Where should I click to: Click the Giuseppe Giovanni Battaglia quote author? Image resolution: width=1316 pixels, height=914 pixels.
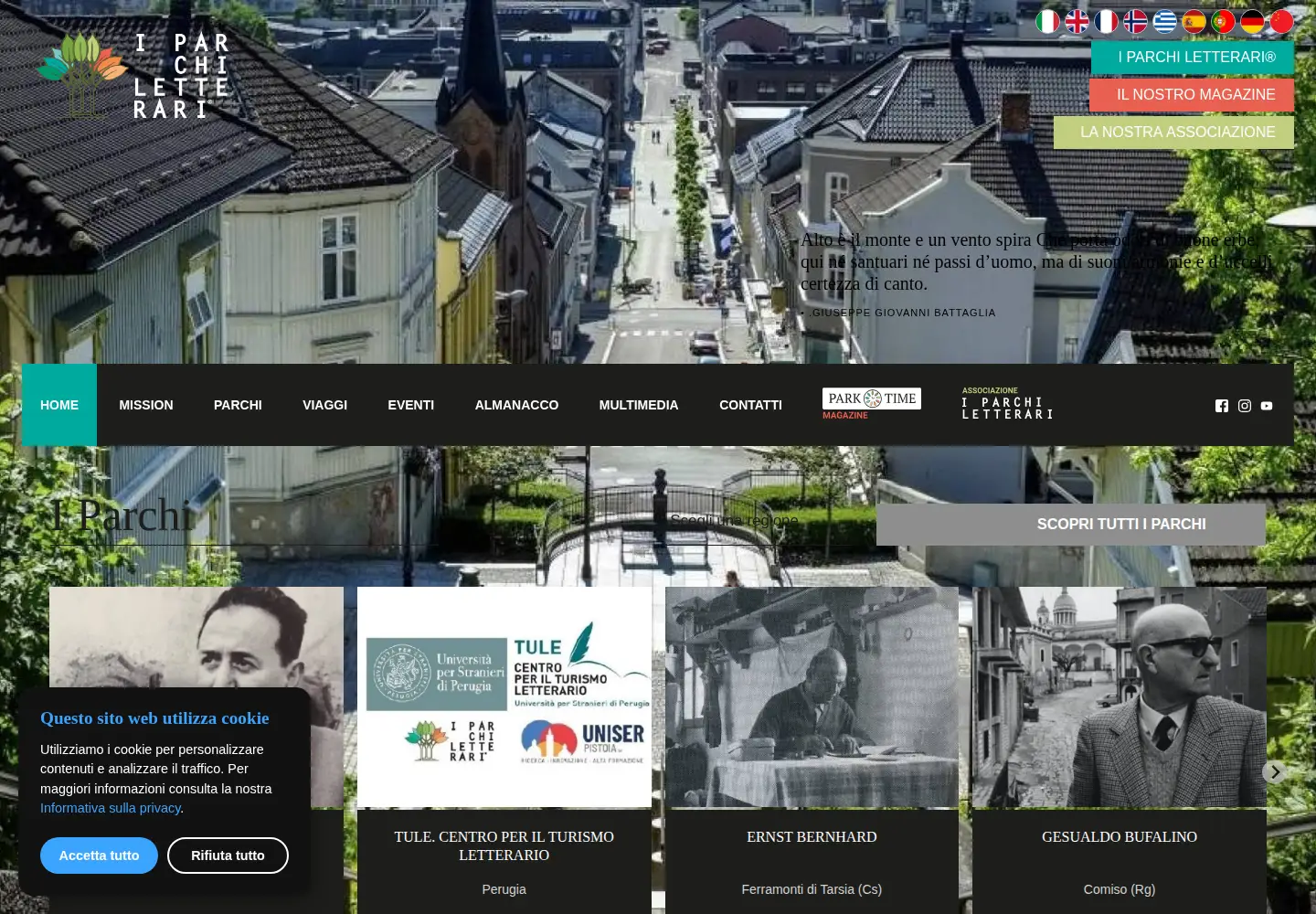click(x=903, y=313)
